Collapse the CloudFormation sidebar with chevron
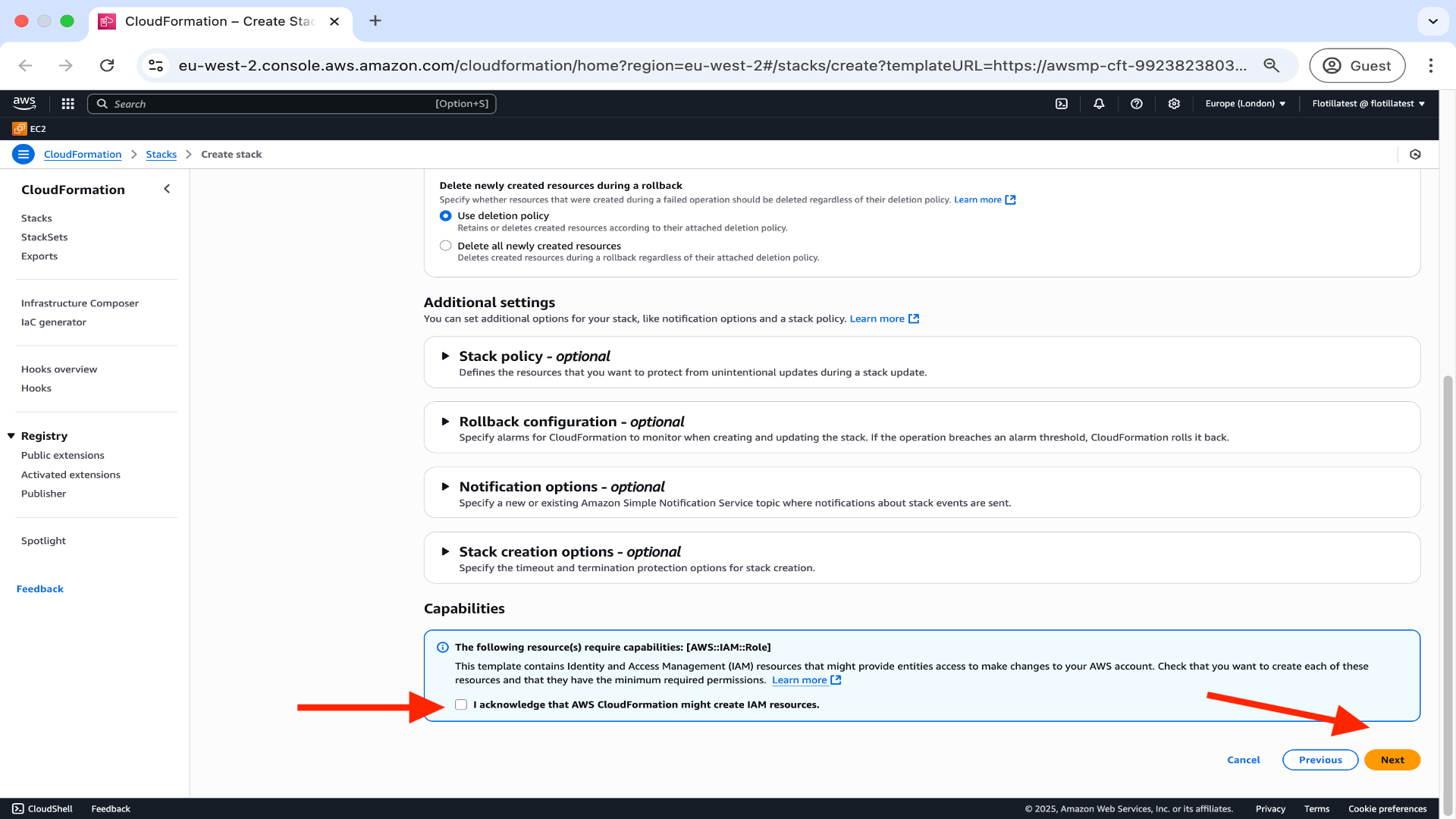The height and width of the screenshot is (819, 1456). pyautogui.click(x=167, y=189)
